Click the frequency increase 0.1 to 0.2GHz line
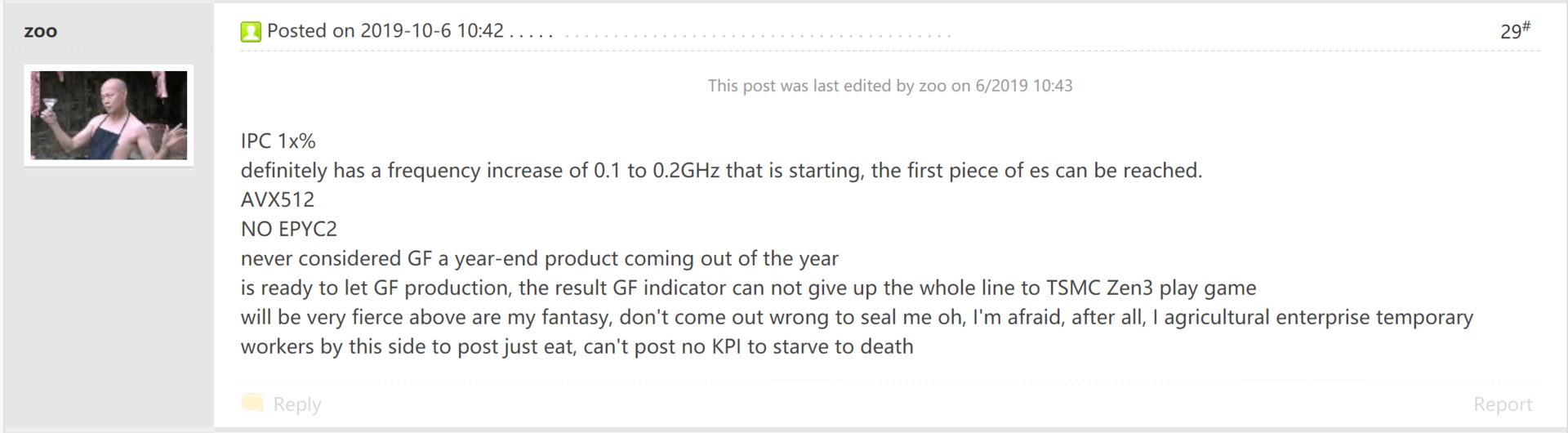The width and height of the screenshot is (1568, 433). pos(721,170)
